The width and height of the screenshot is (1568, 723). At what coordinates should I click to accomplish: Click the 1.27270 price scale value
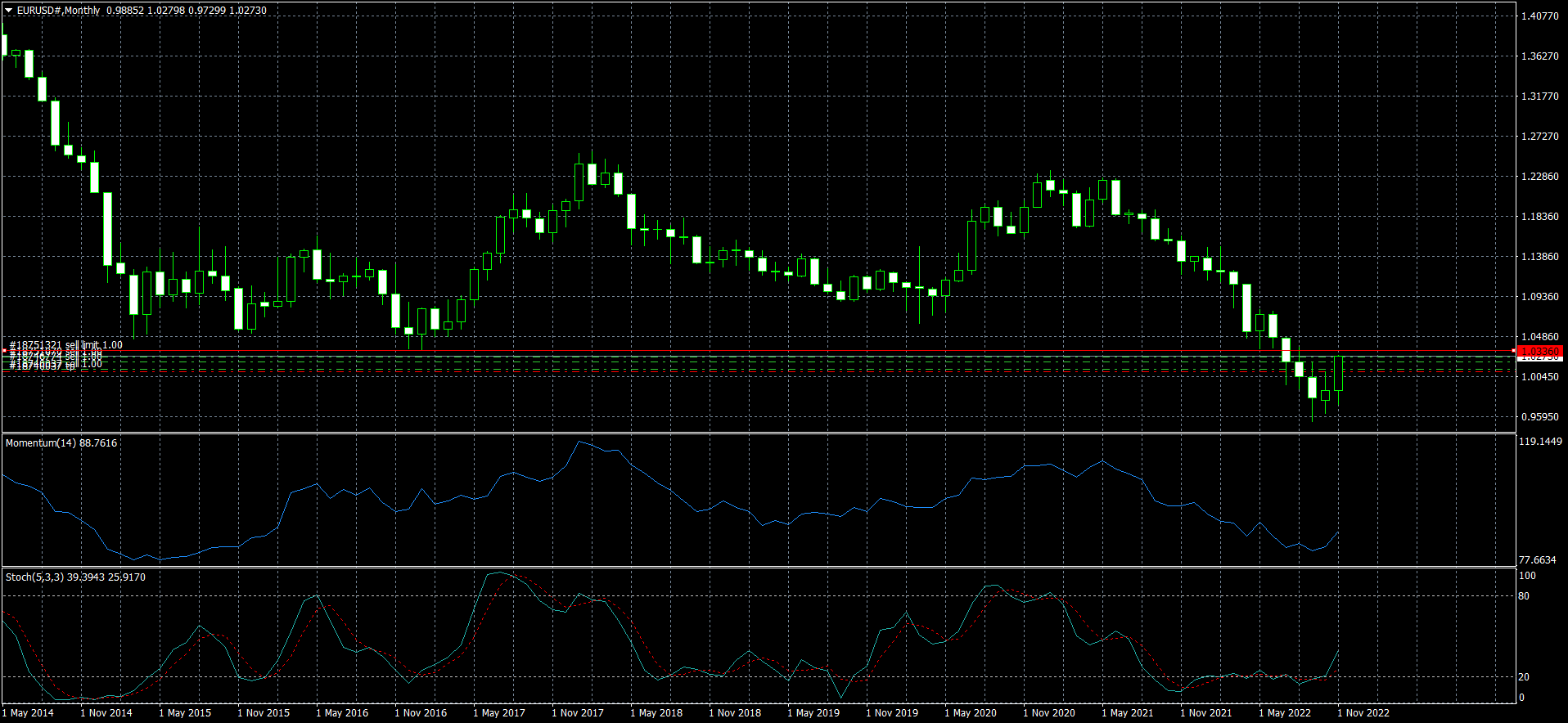pos(1539,137)
